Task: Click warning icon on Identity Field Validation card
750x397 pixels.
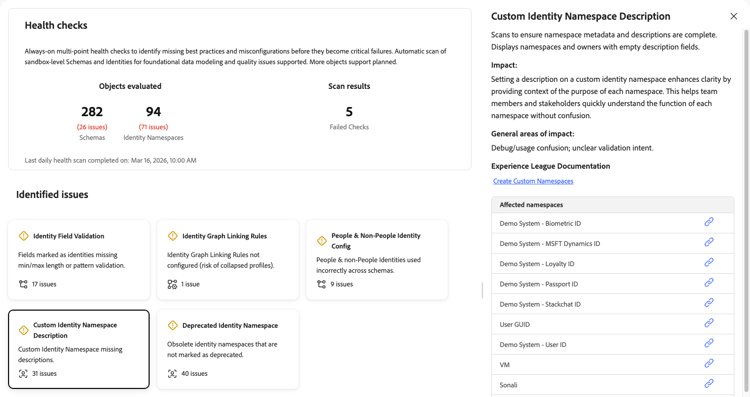Action: click(x=23, y=236)
